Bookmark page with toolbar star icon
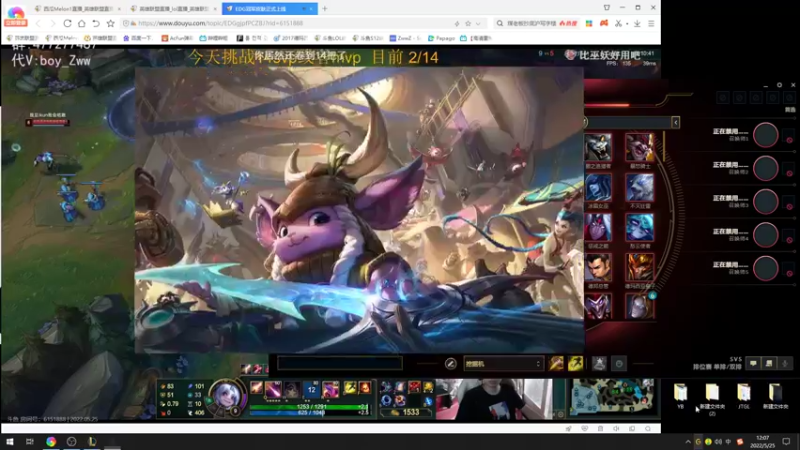The height and width of the screenshot is (450, 800). (110, 23)
